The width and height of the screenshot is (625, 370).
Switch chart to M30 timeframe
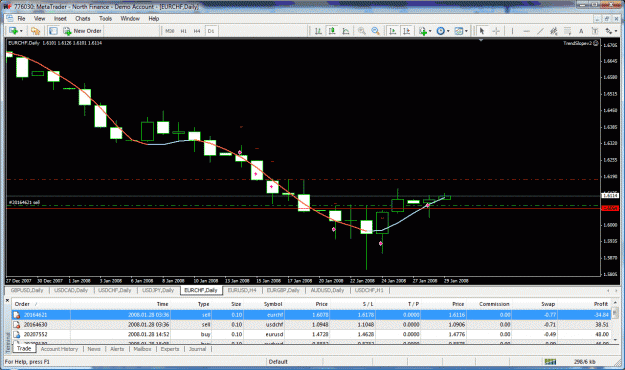[x=170, y=31]
